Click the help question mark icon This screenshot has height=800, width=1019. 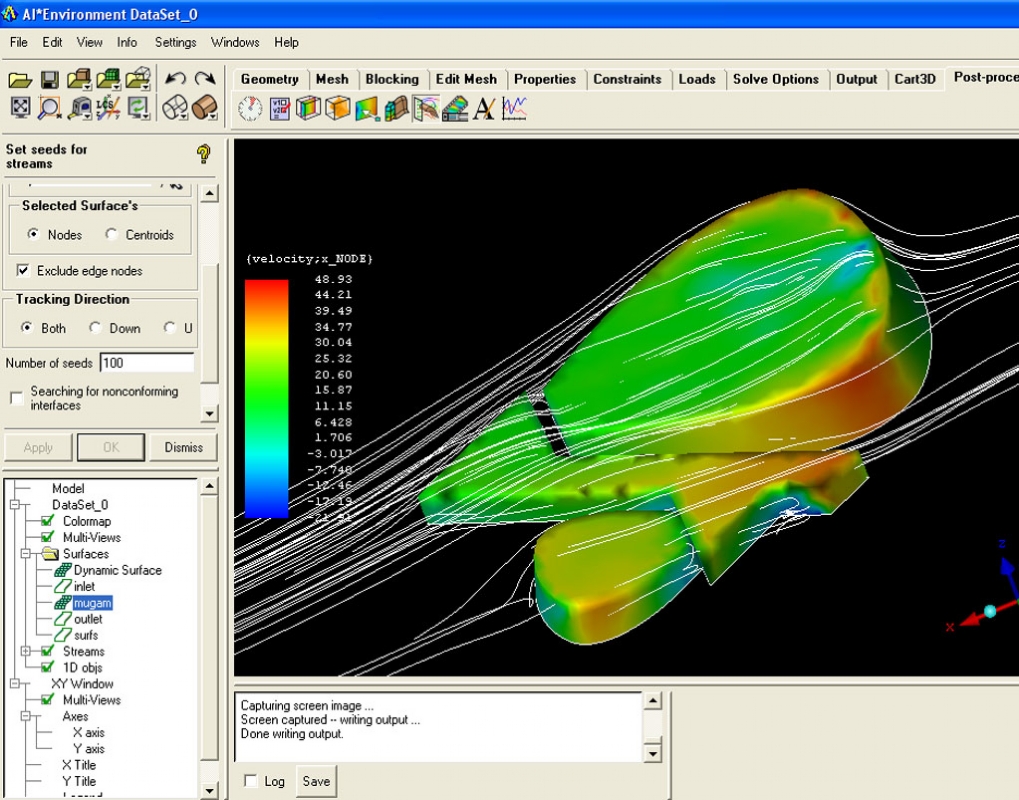(x=204, y=154)
